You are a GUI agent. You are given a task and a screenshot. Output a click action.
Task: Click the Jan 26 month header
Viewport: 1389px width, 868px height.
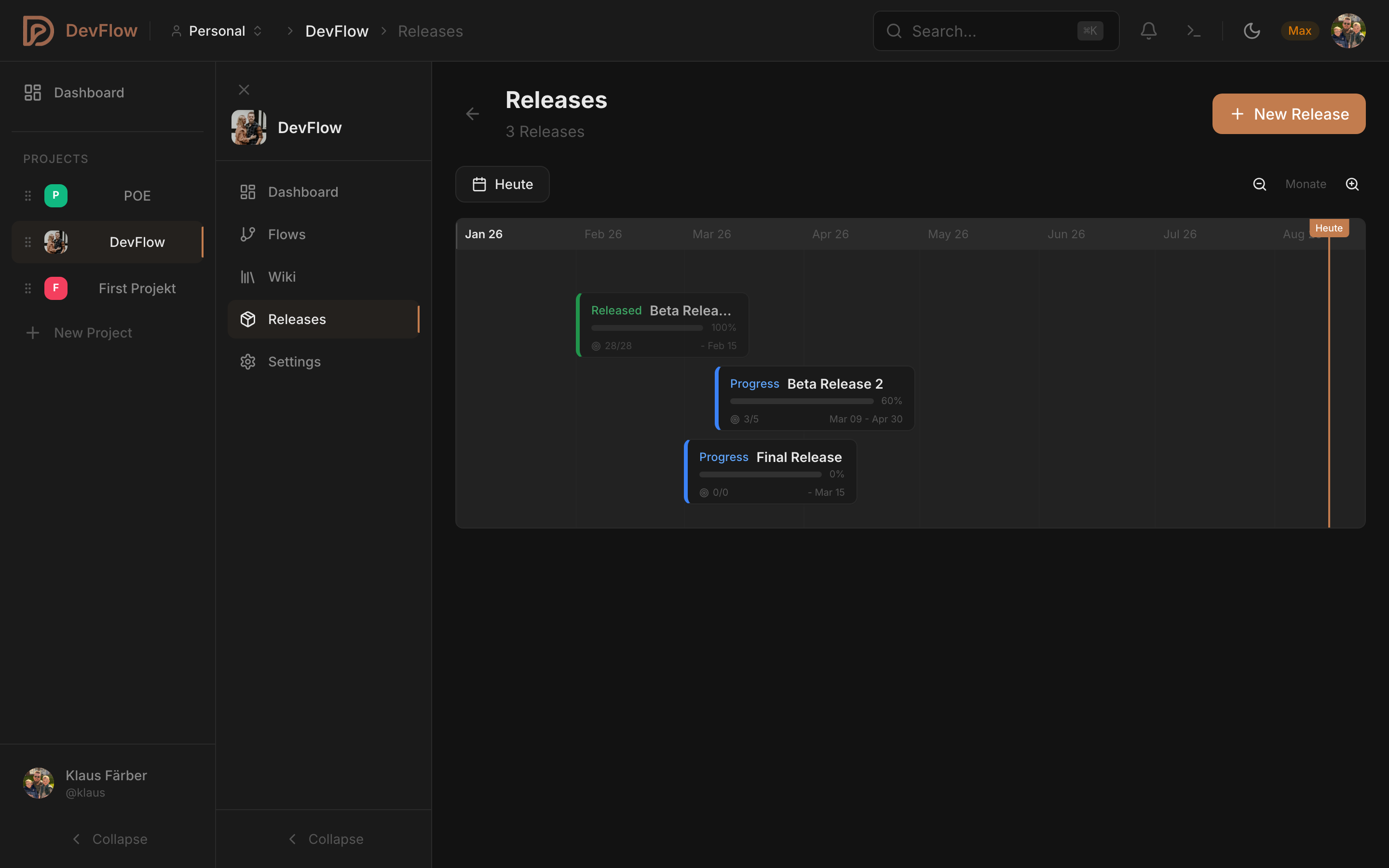tap(484, 234)
